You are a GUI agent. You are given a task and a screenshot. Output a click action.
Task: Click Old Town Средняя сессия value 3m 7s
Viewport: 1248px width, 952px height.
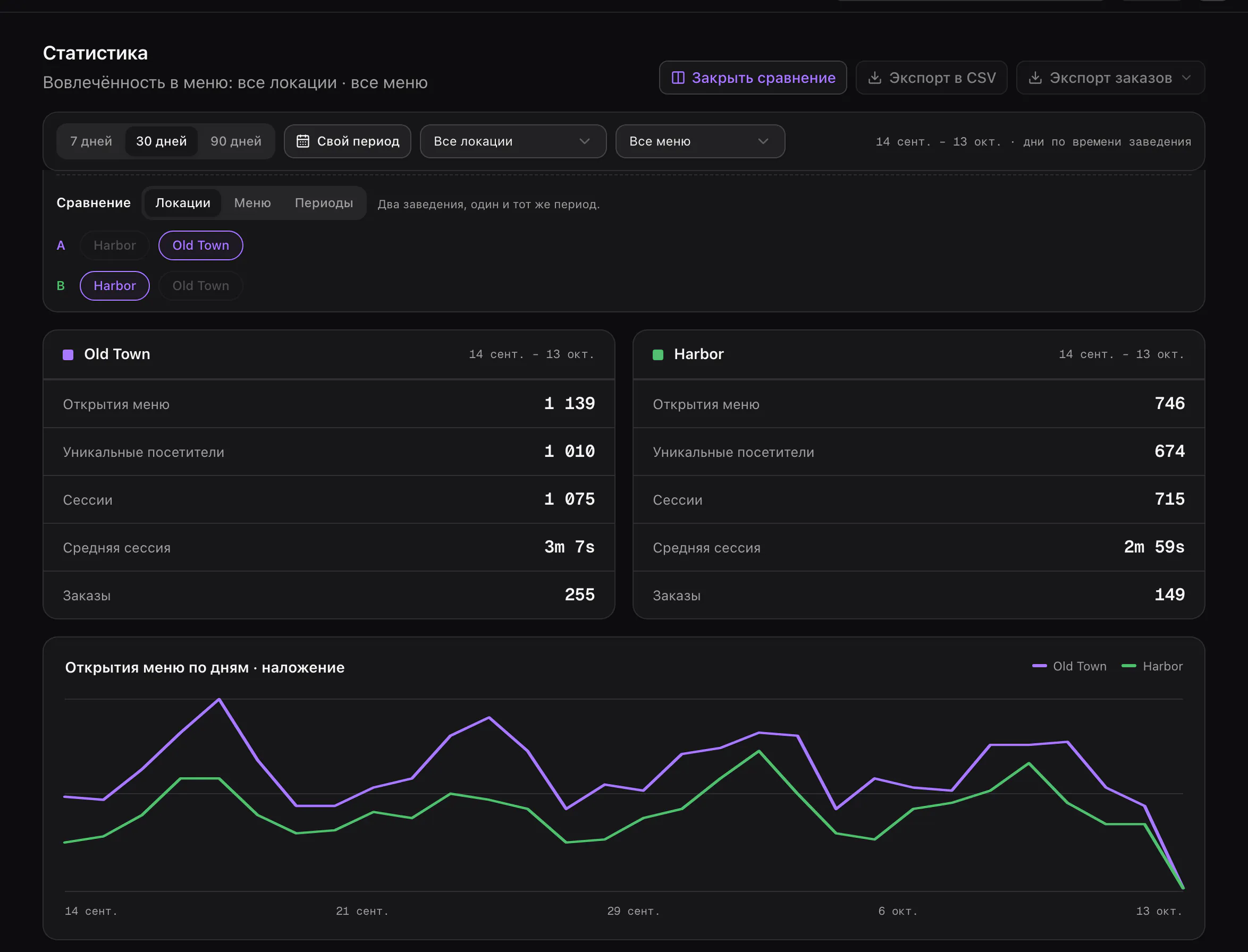[569, 547]
